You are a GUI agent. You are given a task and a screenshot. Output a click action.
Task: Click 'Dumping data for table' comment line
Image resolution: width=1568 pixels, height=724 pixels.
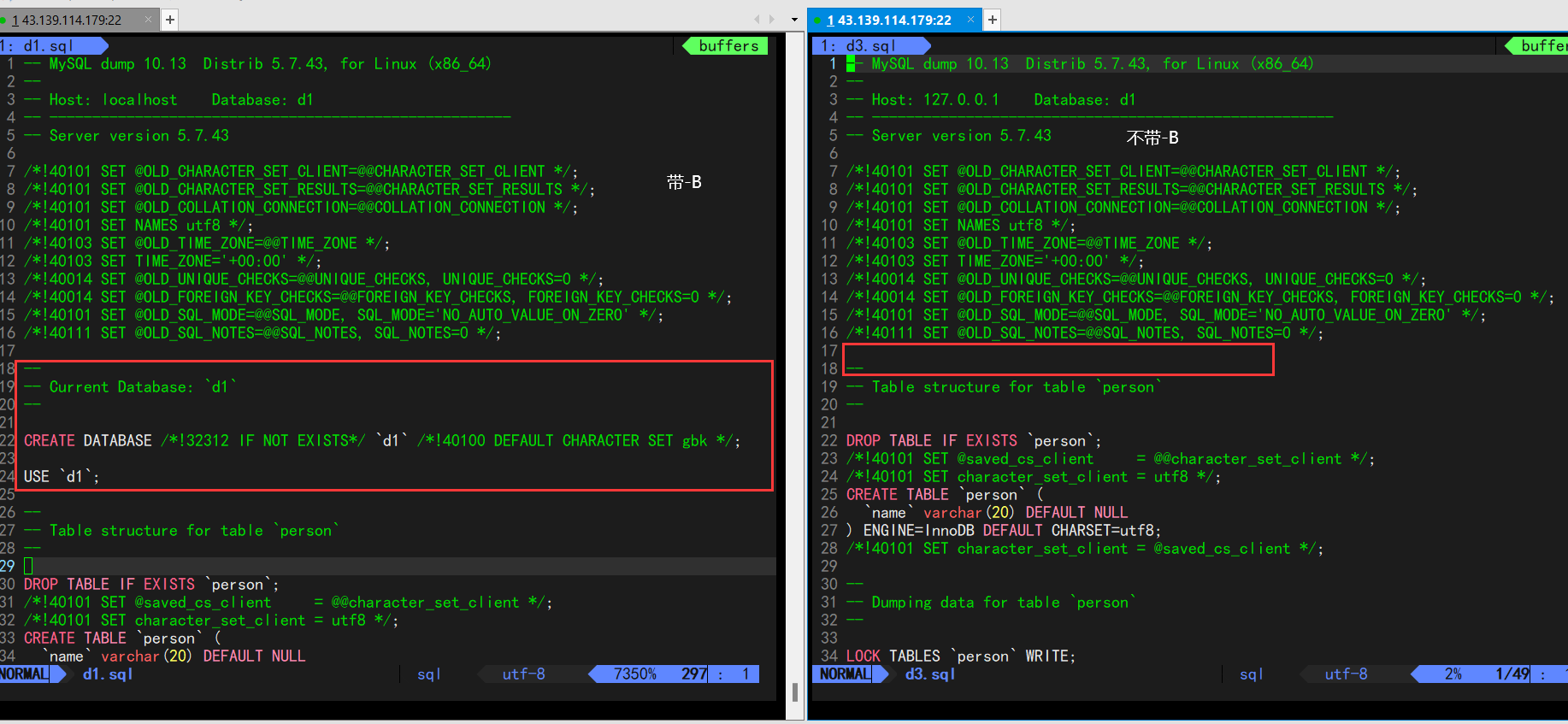[992, 603]
